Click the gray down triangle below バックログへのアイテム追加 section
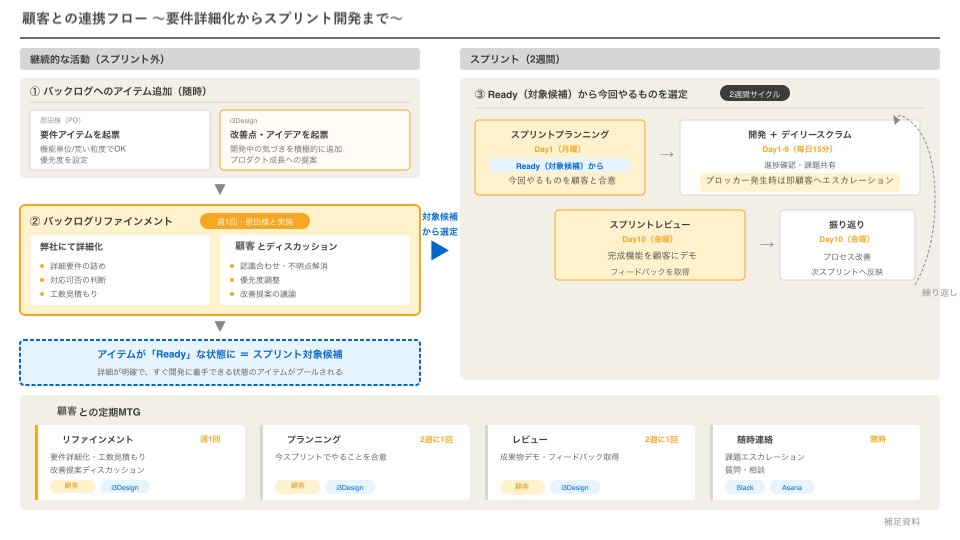 click(220, 190)
